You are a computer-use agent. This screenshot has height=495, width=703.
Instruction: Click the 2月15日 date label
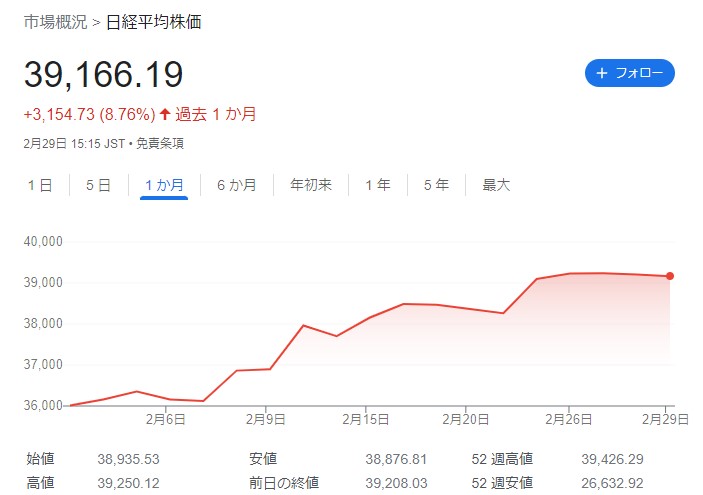coord(365,419)
